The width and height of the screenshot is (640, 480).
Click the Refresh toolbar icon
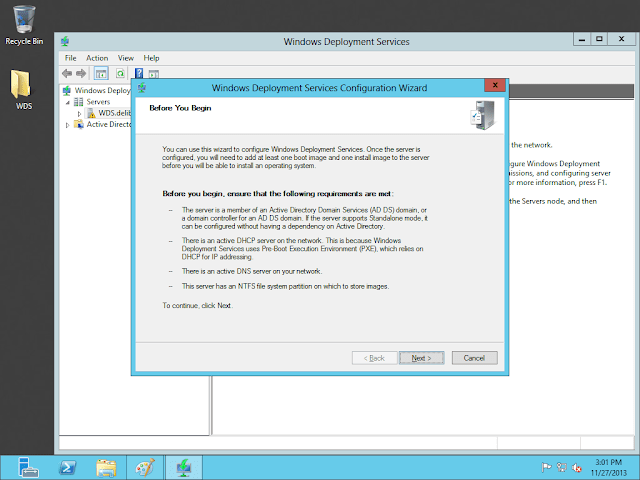tap(120, 73)
